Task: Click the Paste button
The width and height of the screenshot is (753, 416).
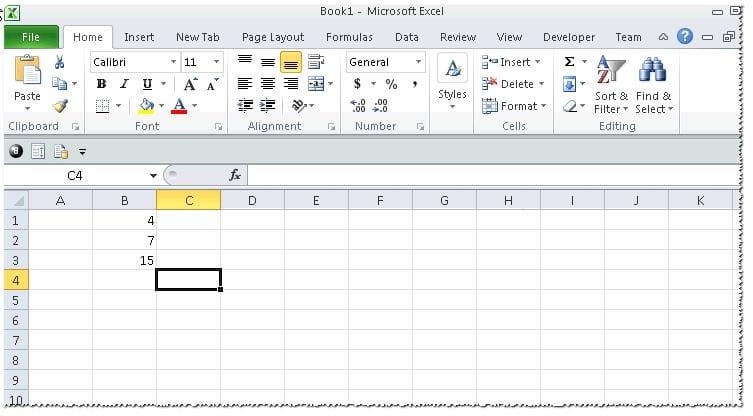Action: coord(27,80)
